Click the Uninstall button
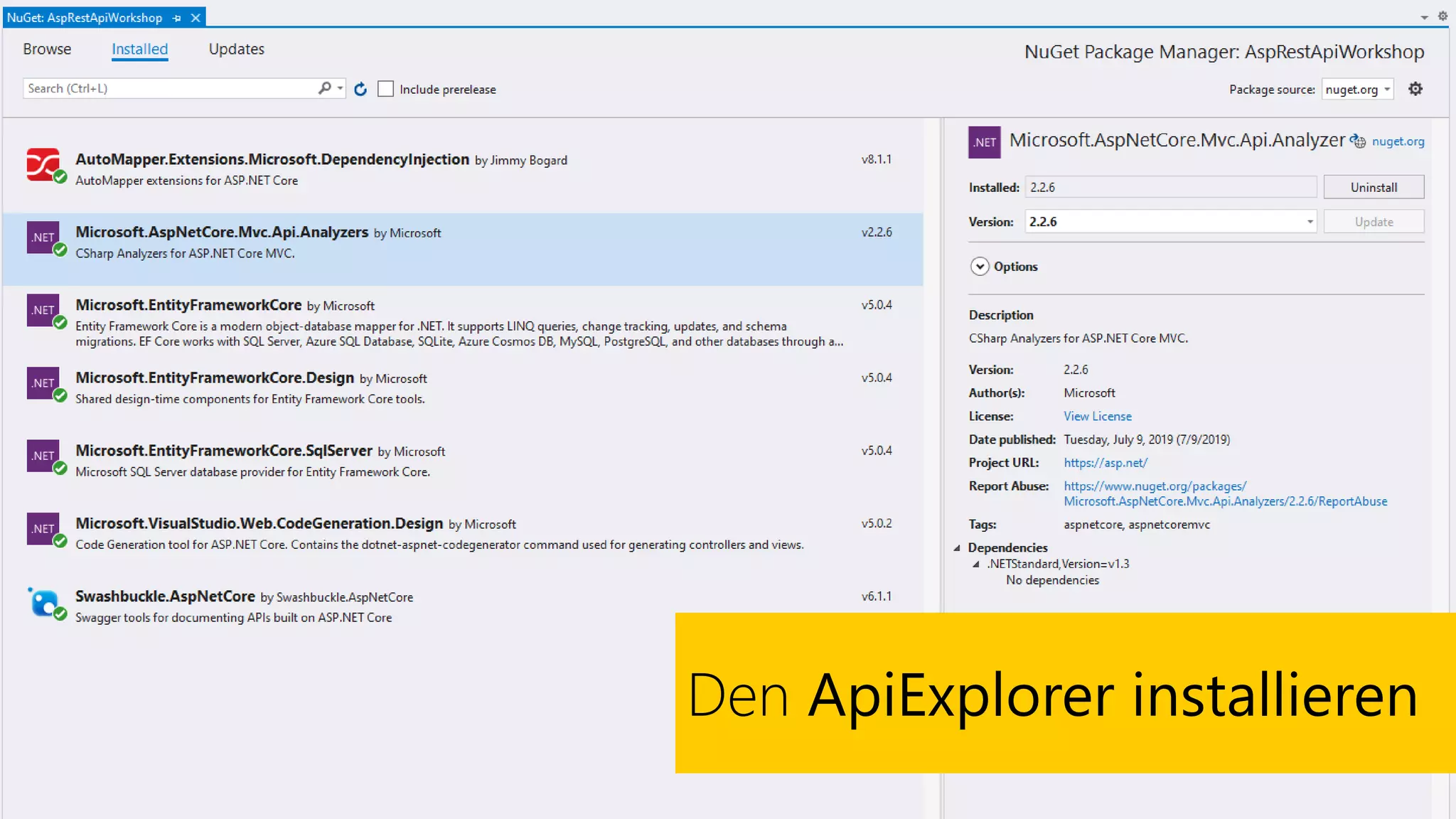This screenshot has height=819, width=1456. click(x=1374, y=187)
